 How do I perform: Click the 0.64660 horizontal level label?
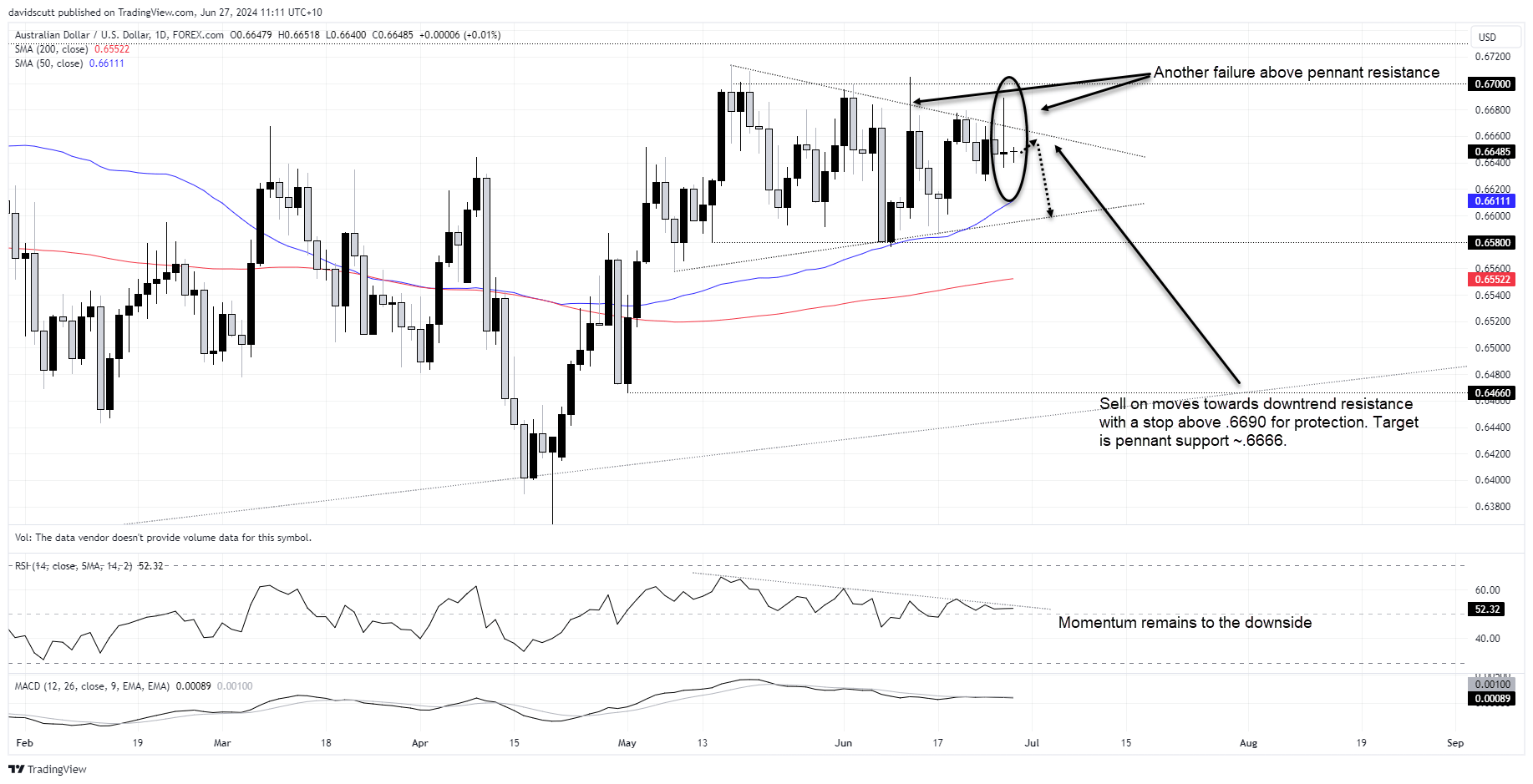click(1492, 393)
